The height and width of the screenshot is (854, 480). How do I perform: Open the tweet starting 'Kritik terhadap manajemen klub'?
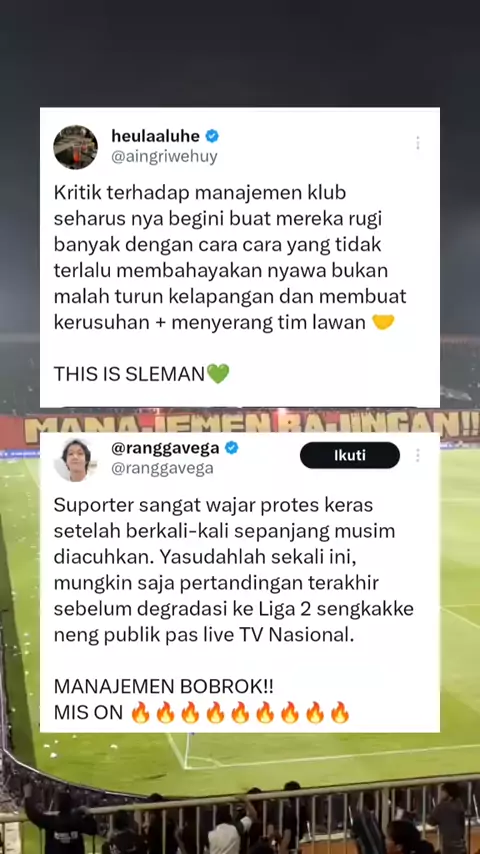pos(240,257)
